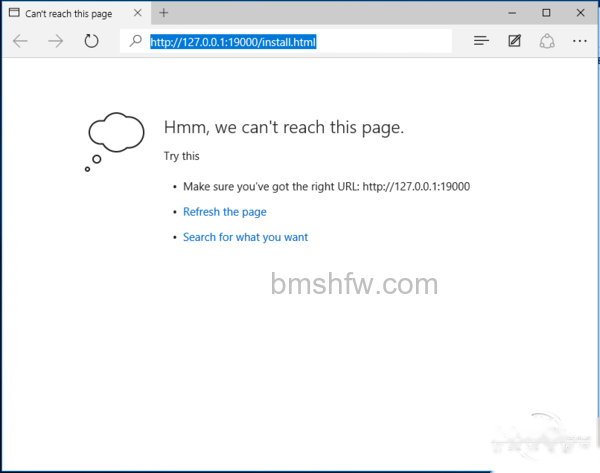Go back using the back arrow
The image size is (600, 473).
20,41
